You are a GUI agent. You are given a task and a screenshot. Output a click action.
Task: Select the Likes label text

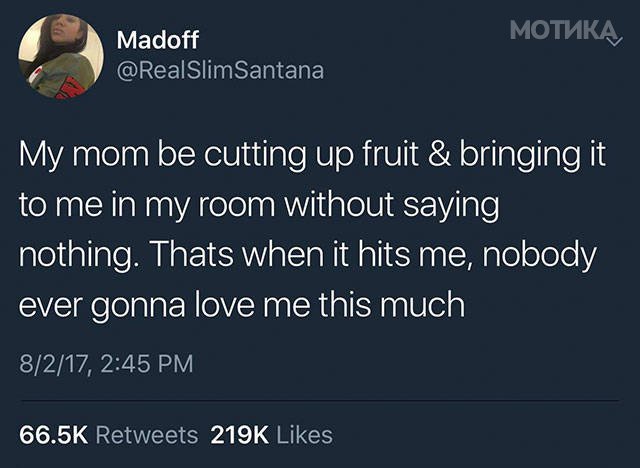point(305,435)
